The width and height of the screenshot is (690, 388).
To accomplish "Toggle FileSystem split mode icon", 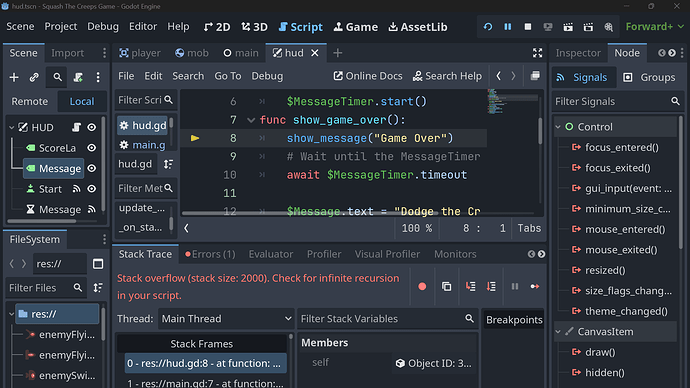I will [x=98, y=264].
